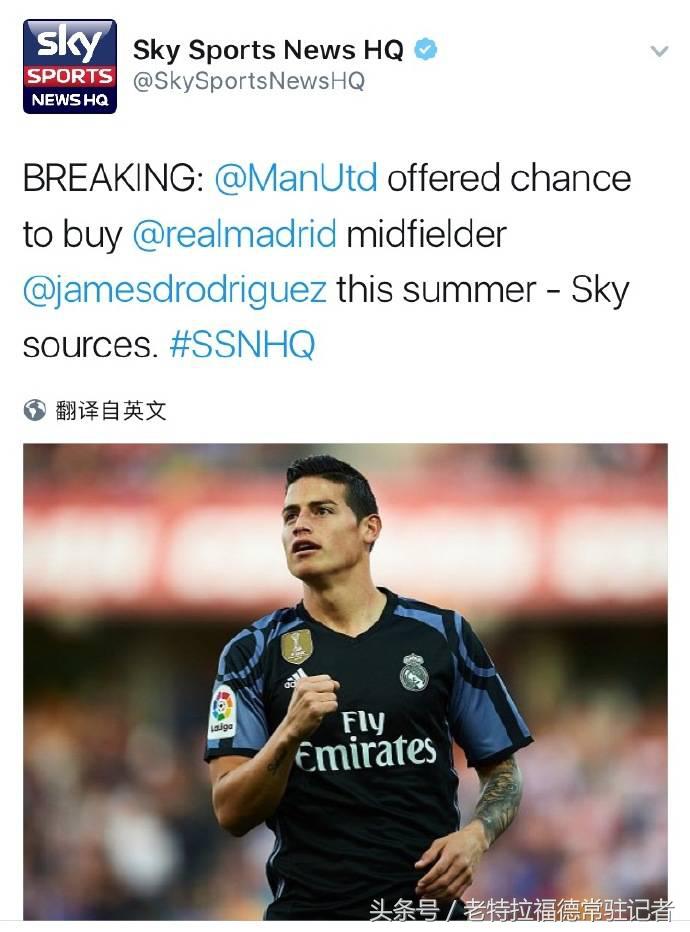
Task: Expand the tweet options chevron
Action: point(659,51)
